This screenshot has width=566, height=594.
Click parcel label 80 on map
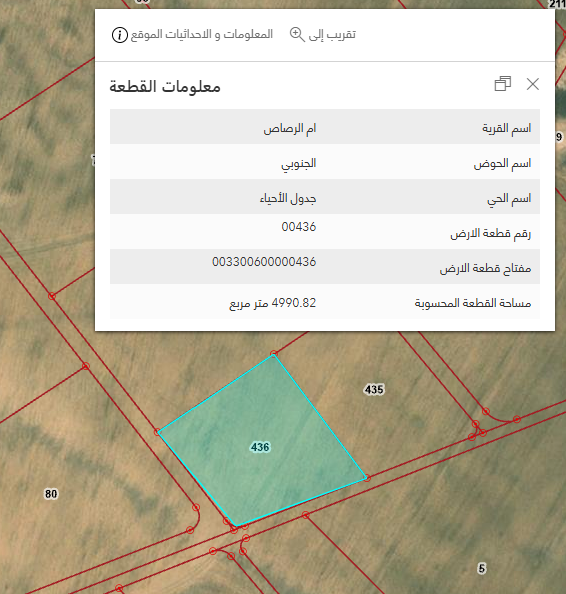(51, 494)
